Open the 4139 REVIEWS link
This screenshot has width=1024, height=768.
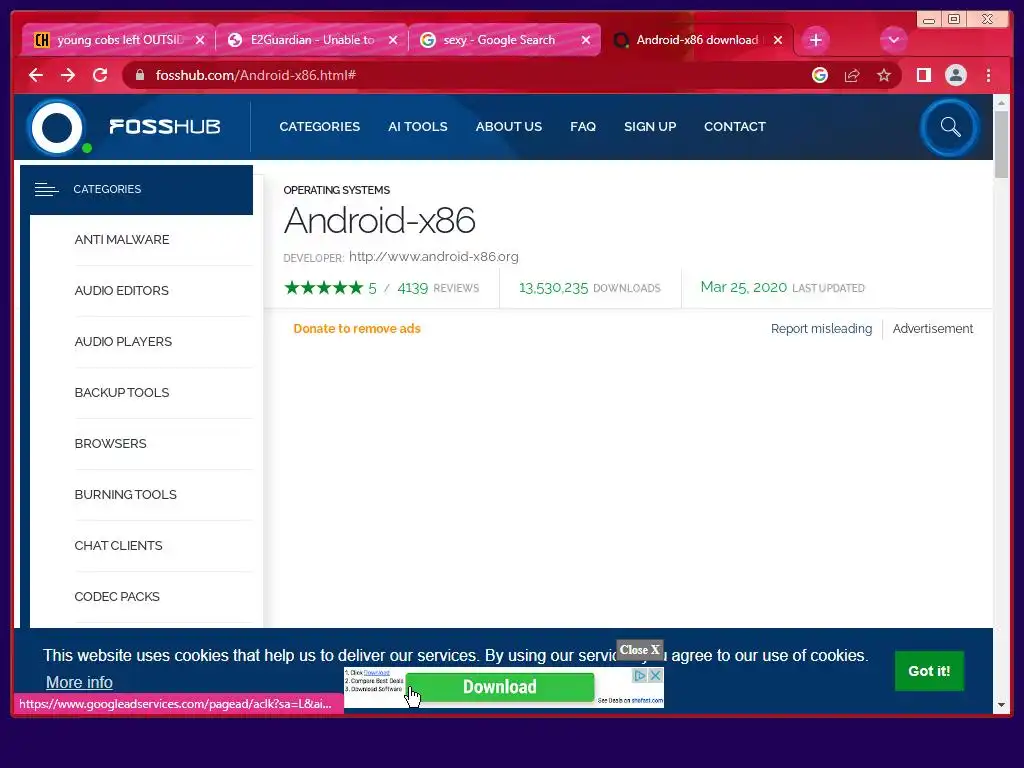(x=438, y=288)
